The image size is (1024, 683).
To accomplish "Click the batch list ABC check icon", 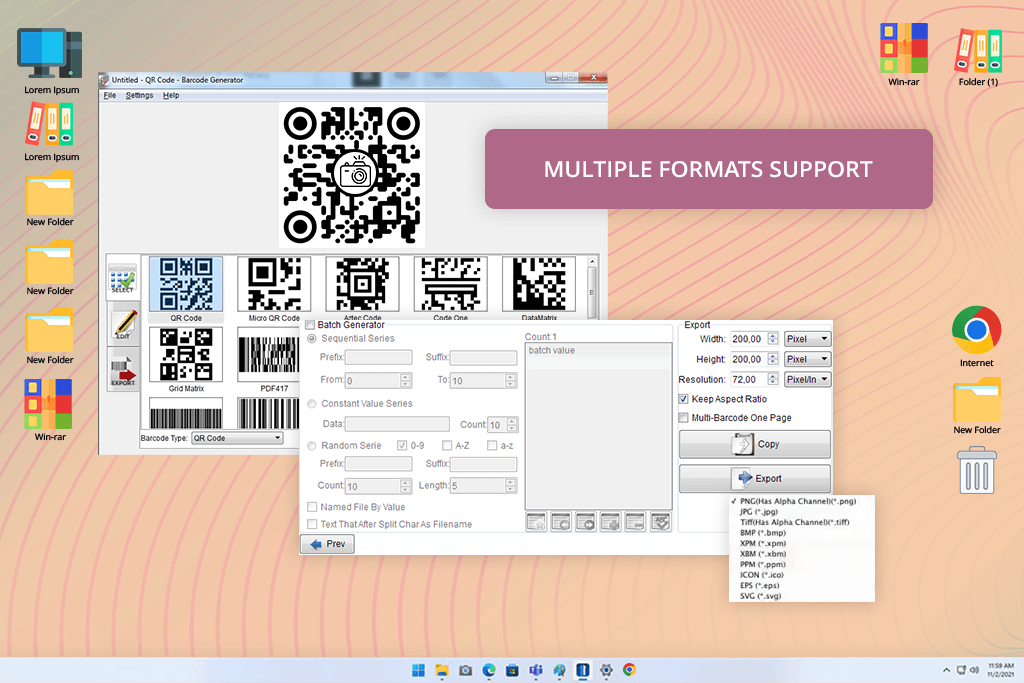I will tap(660, 522).
